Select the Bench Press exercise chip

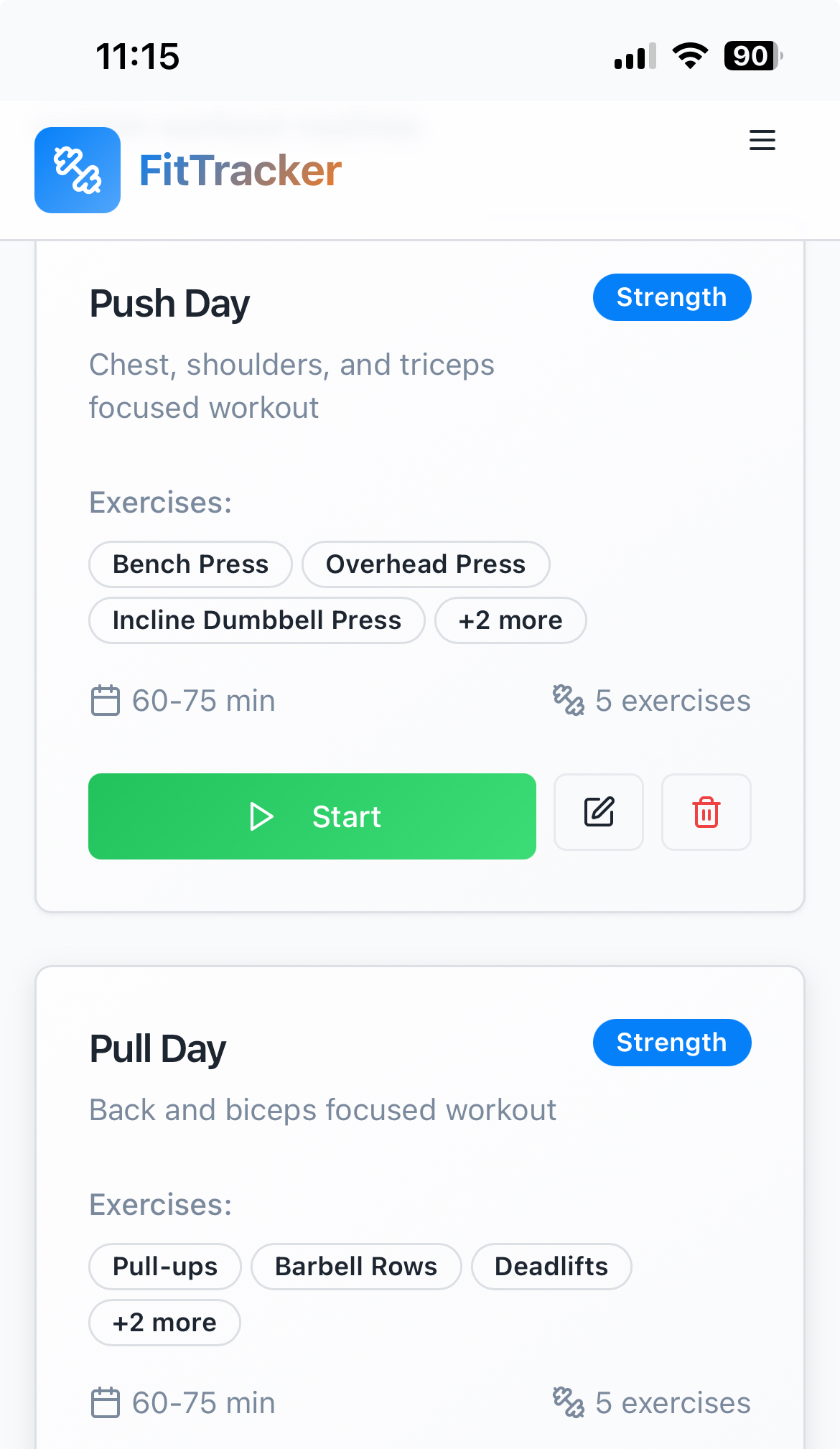(x=190, y=564)
